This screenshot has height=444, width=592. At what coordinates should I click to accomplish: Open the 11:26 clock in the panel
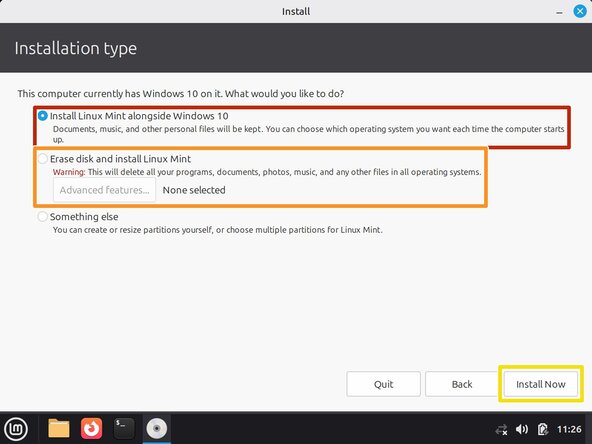tap(569, 429)
